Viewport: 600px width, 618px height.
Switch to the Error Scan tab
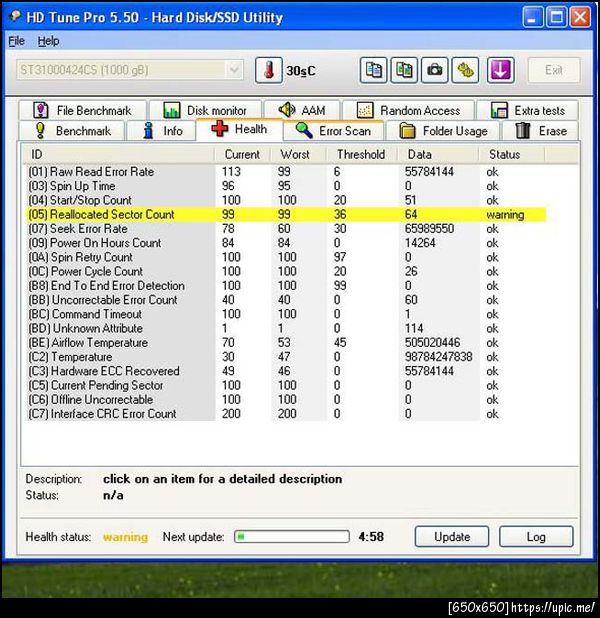point(334,131)
